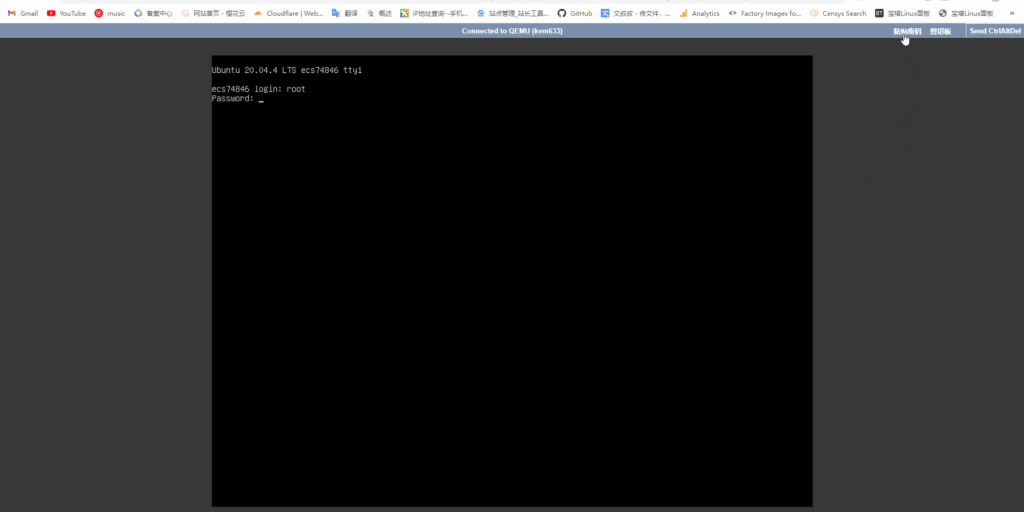1024x512 pixels.
Task: Open the Factory Images bookmark
Action: [765, 13]
